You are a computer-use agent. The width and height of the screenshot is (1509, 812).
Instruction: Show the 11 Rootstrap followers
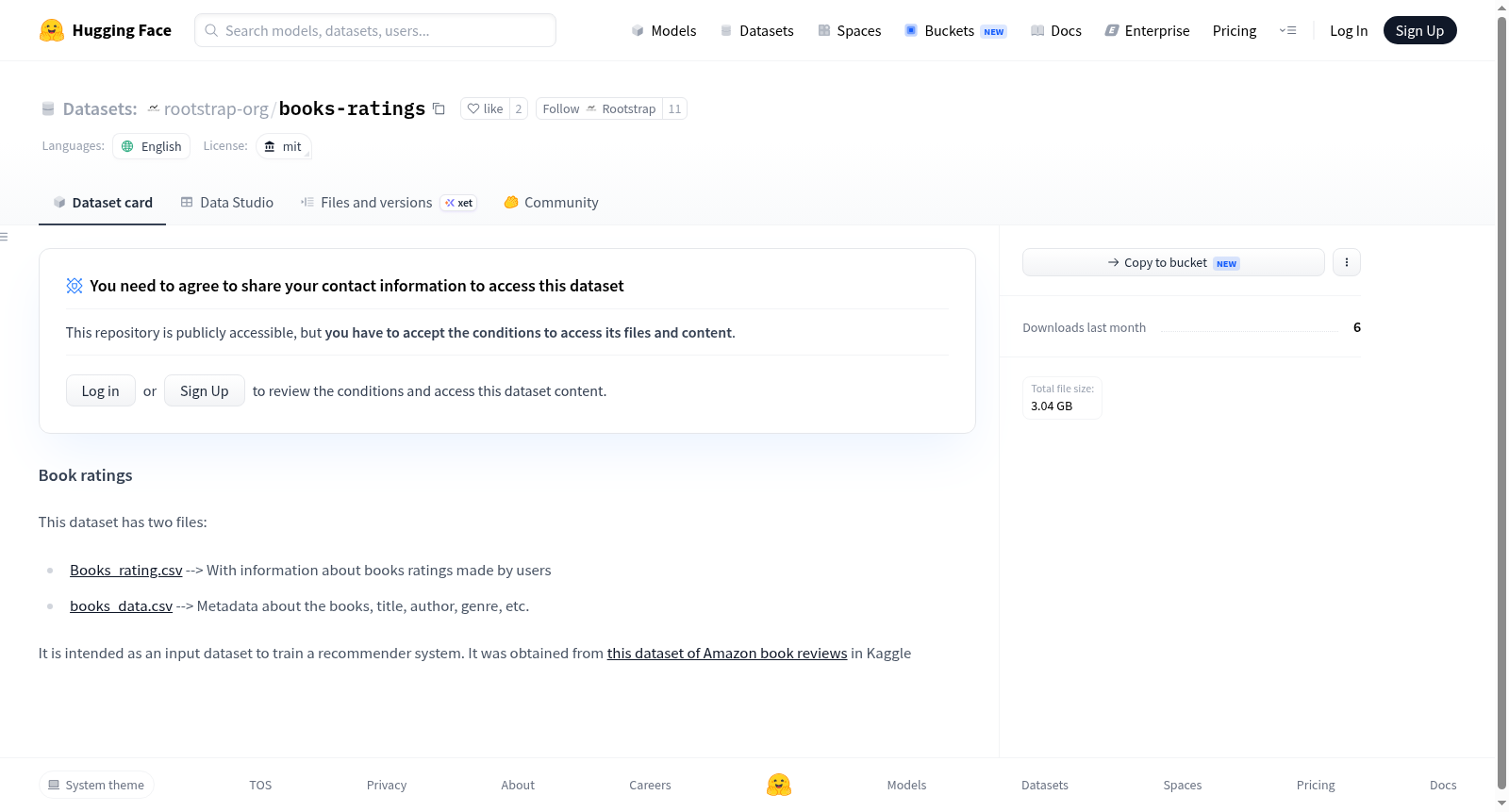click(674, 108)
